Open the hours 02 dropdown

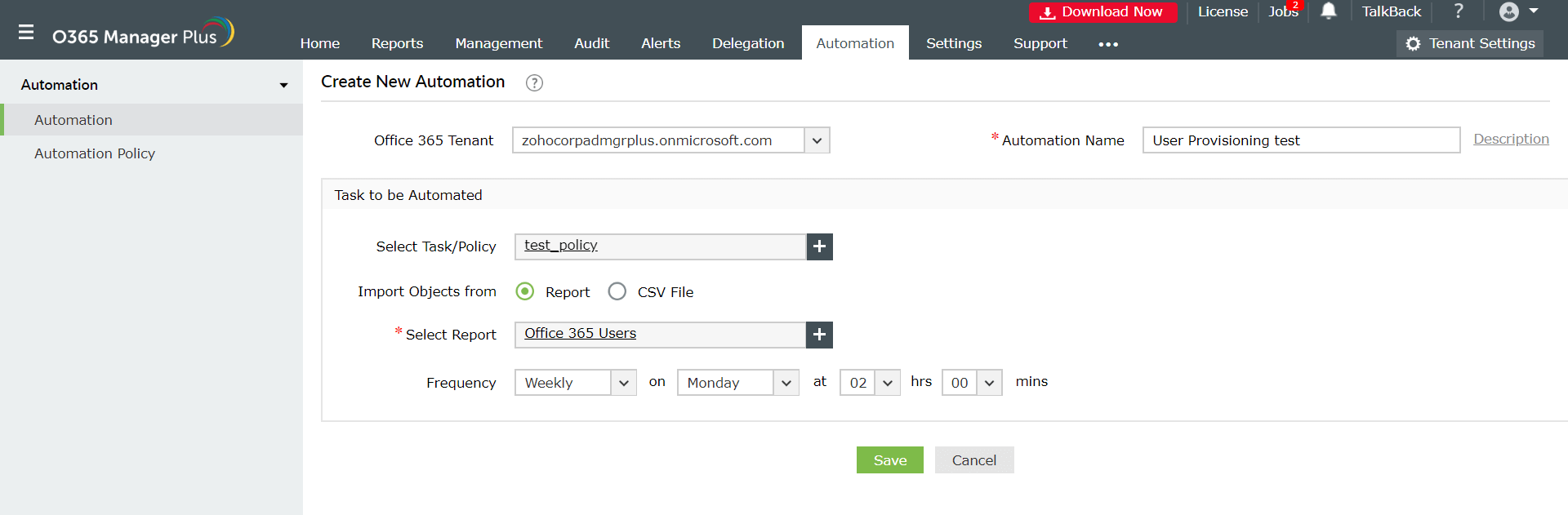pyautogui.click(x=870, y=383)
